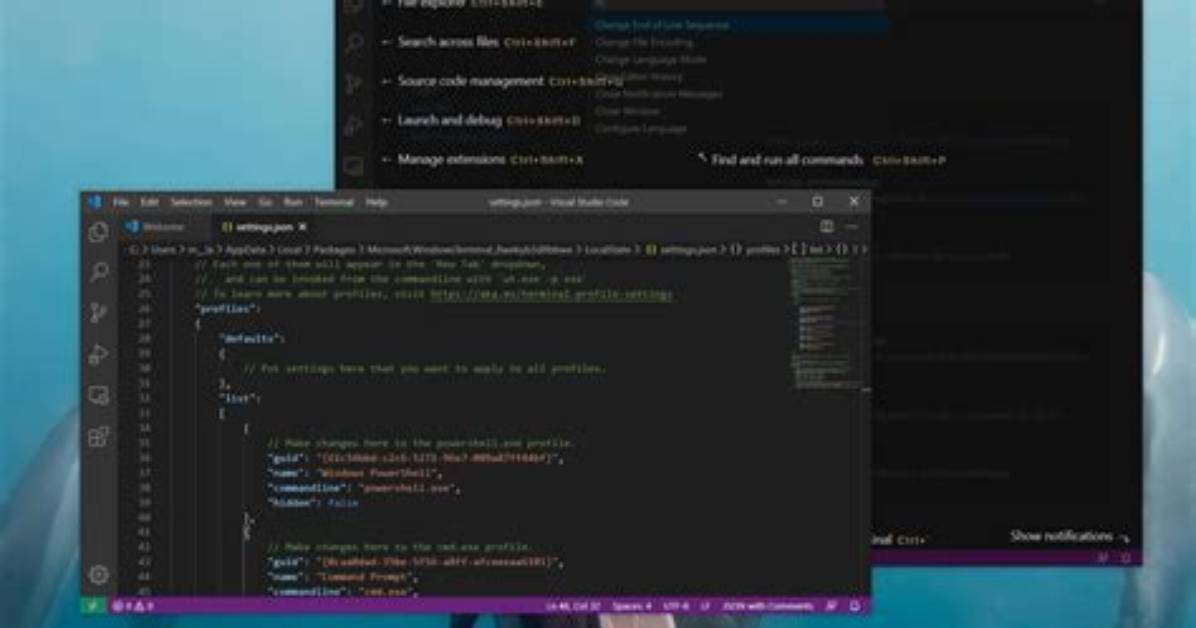Open the editor more actions ellipsis
Image resolution: width=1196 pixels, height=628 pixels.
click(x=851, y=226)
